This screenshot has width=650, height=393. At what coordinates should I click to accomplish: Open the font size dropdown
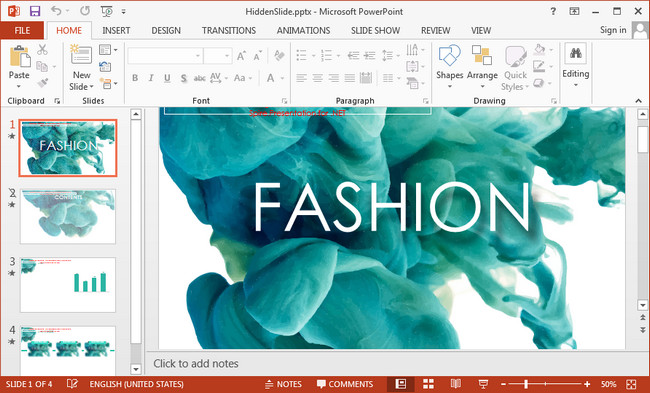(x=227, y=56)
